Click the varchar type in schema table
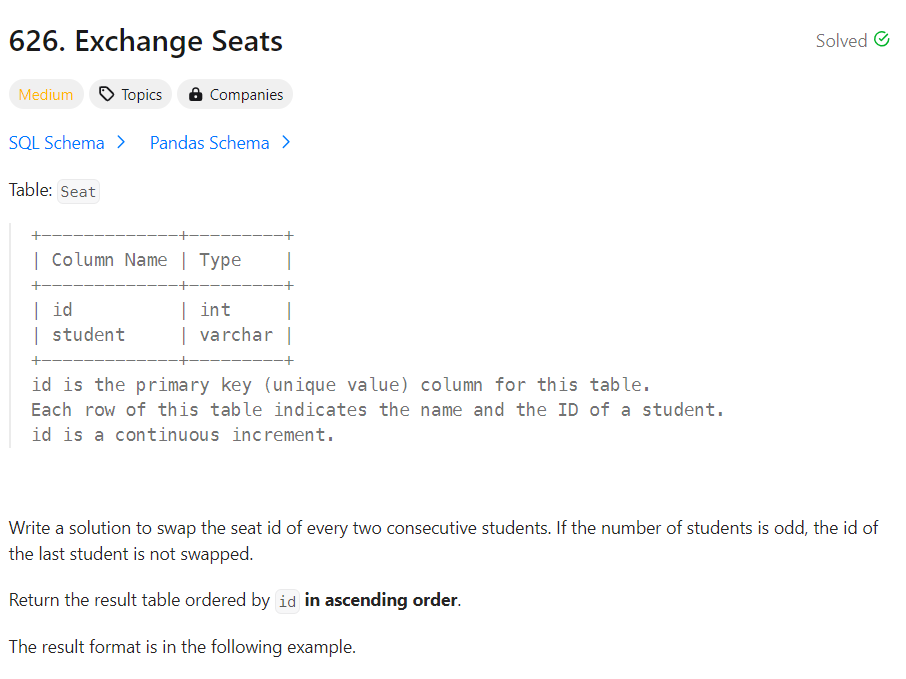Image resolution: width=906 pixels, height=679 pixels. (x=236, y=335)
